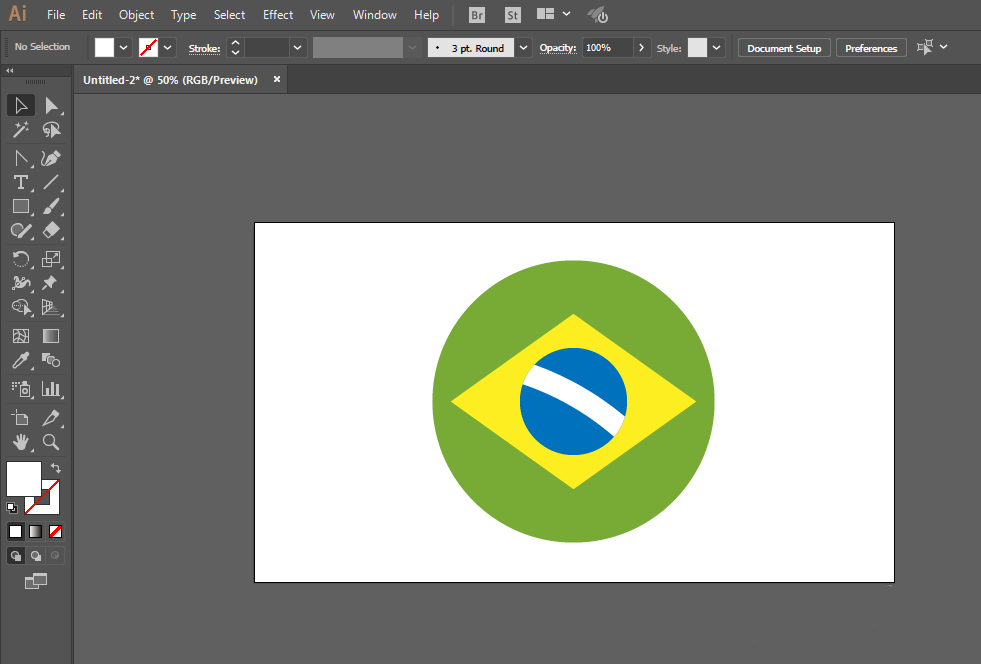Expand the toolbar with double arrows
This screenshot has height=664, width=981.
pyautogui.click(x=9, y=71)
